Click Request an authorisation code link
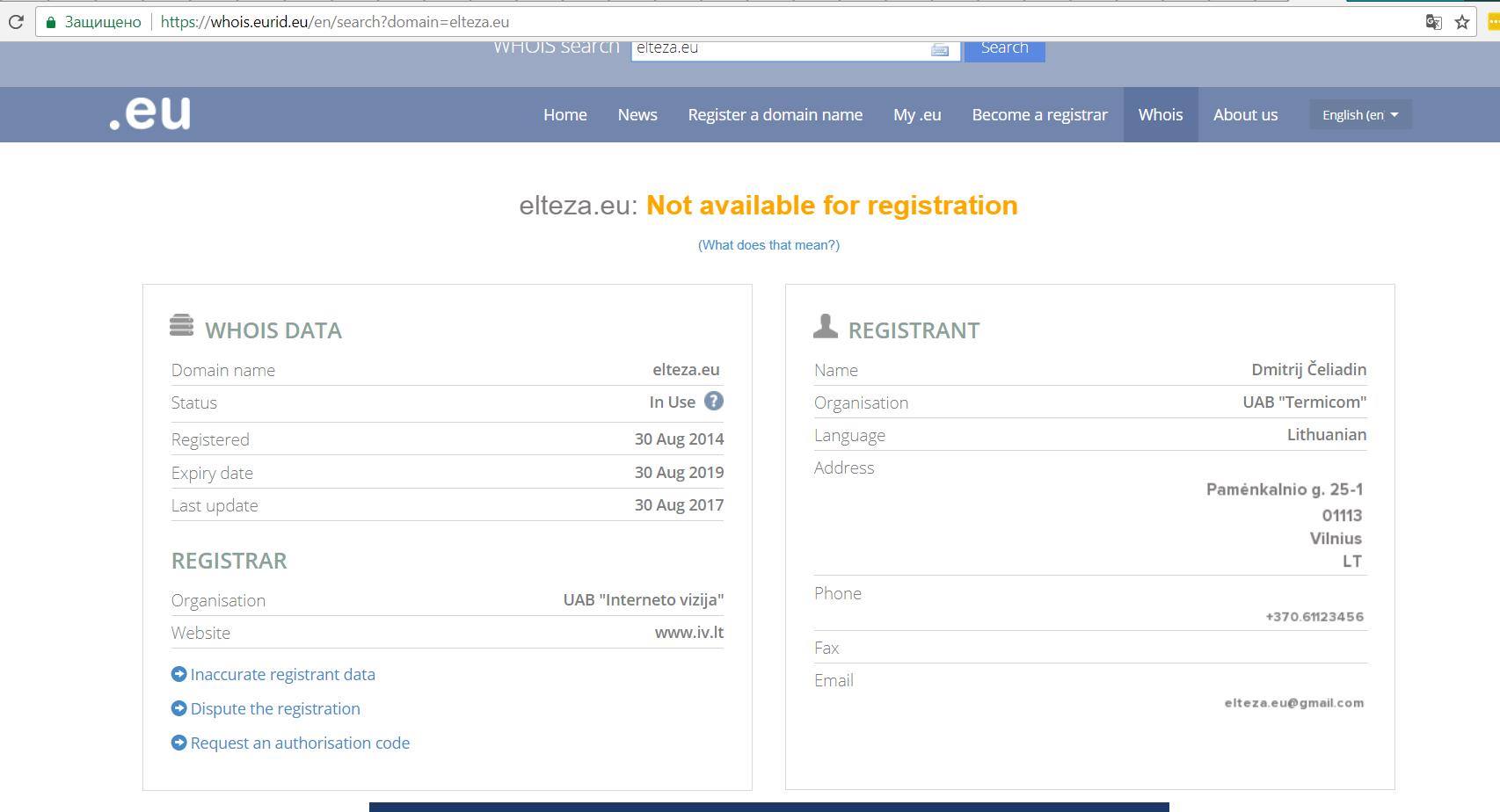Screen dimensions: 1500x812 300,743
